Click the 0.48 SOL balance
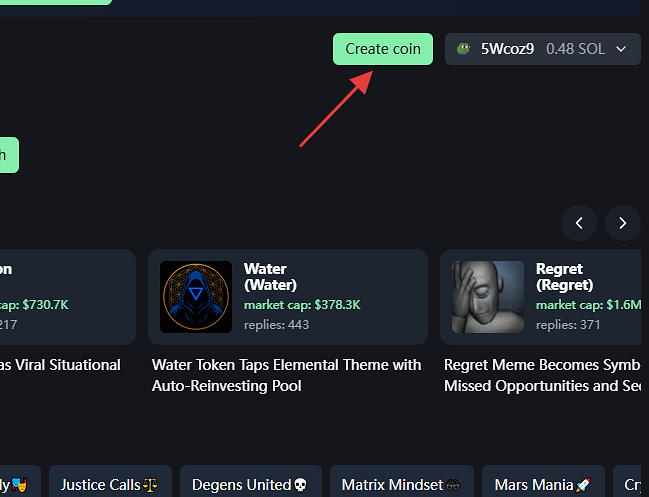649x497 pixels. pyautogui.click(x=574, y=49)
